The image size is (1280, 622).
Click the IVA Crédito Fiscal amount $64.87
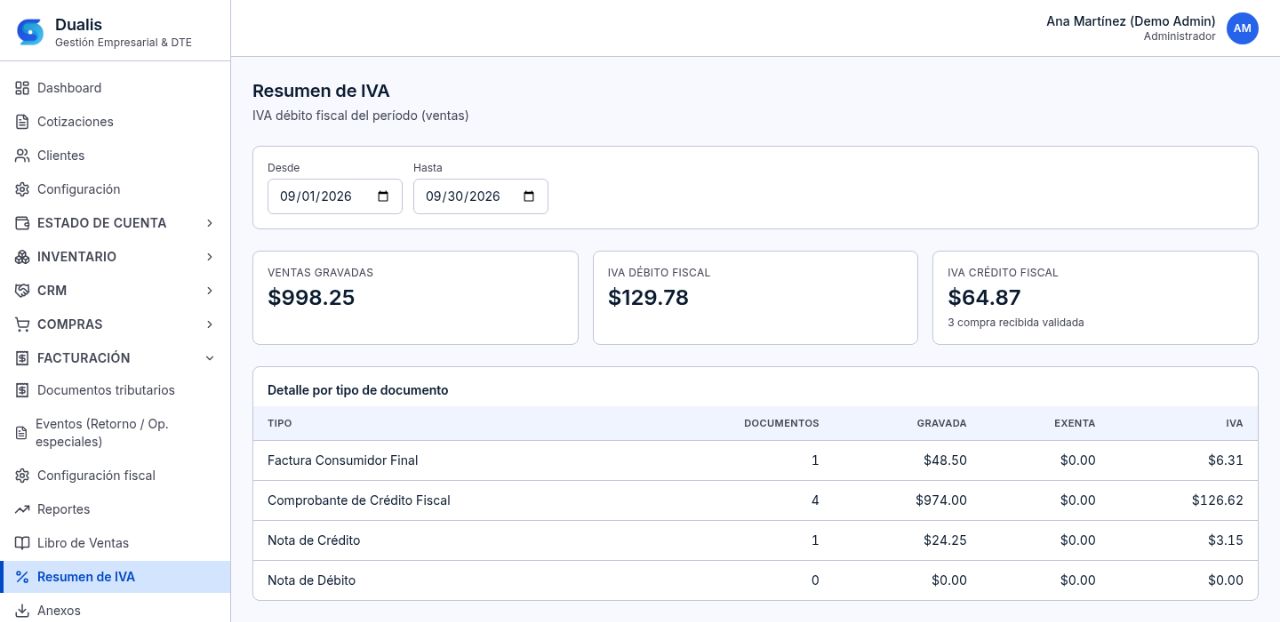[x=985, y=298]
